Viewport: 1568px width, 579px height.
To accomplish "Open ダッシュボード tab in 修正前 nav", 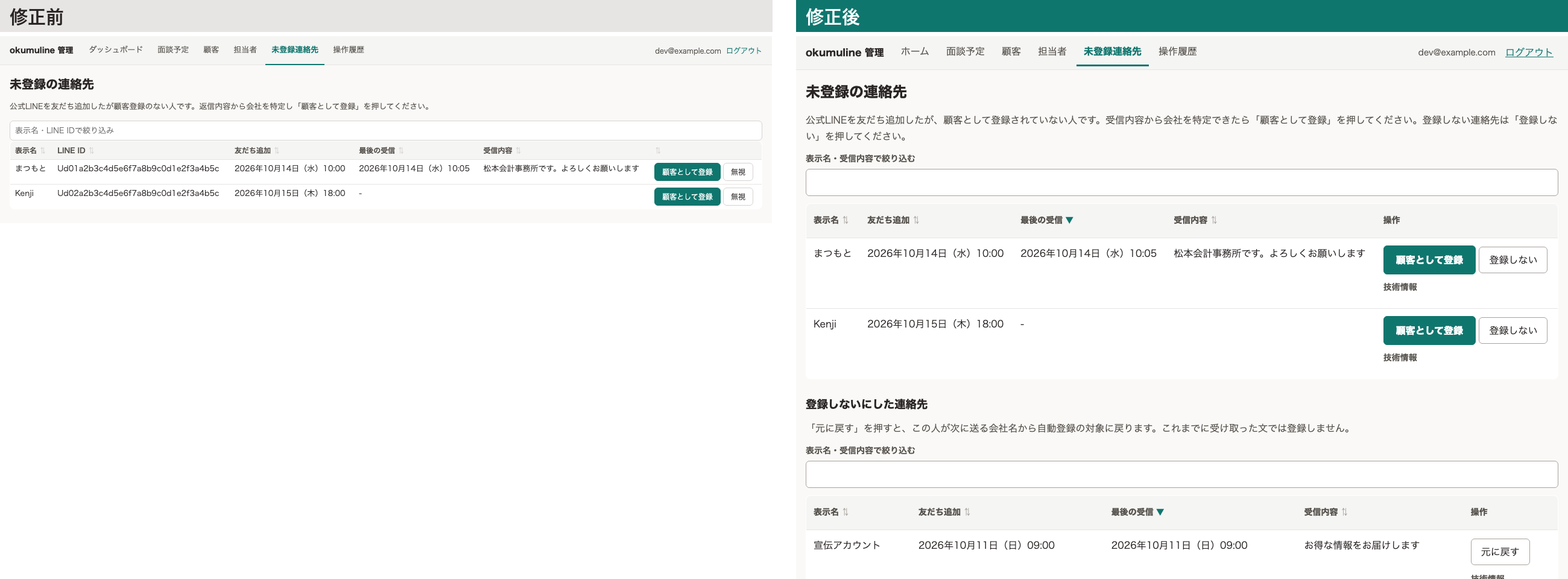I will click(116, 50).
